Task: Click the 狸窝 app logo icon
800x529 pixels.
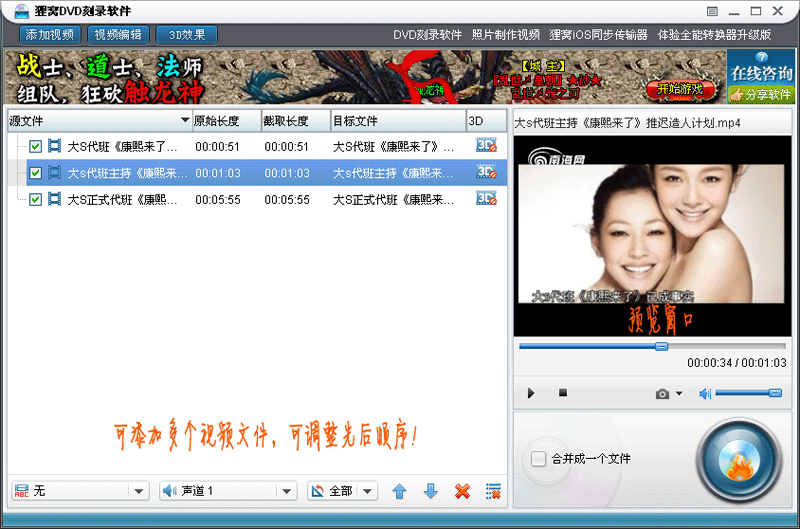Action: 21,11
